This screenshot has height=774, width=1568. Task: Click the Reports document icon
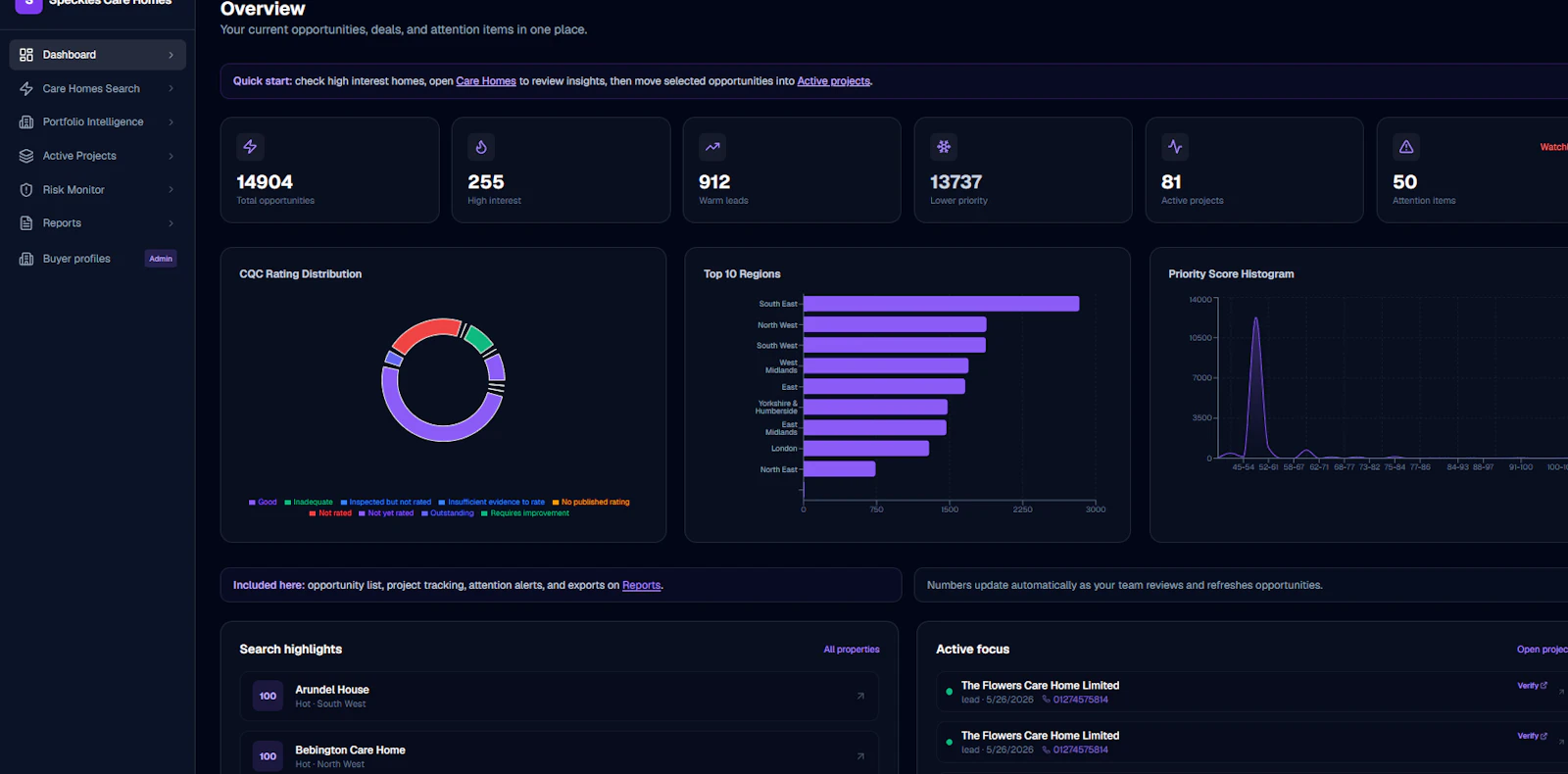coord(26,223)
